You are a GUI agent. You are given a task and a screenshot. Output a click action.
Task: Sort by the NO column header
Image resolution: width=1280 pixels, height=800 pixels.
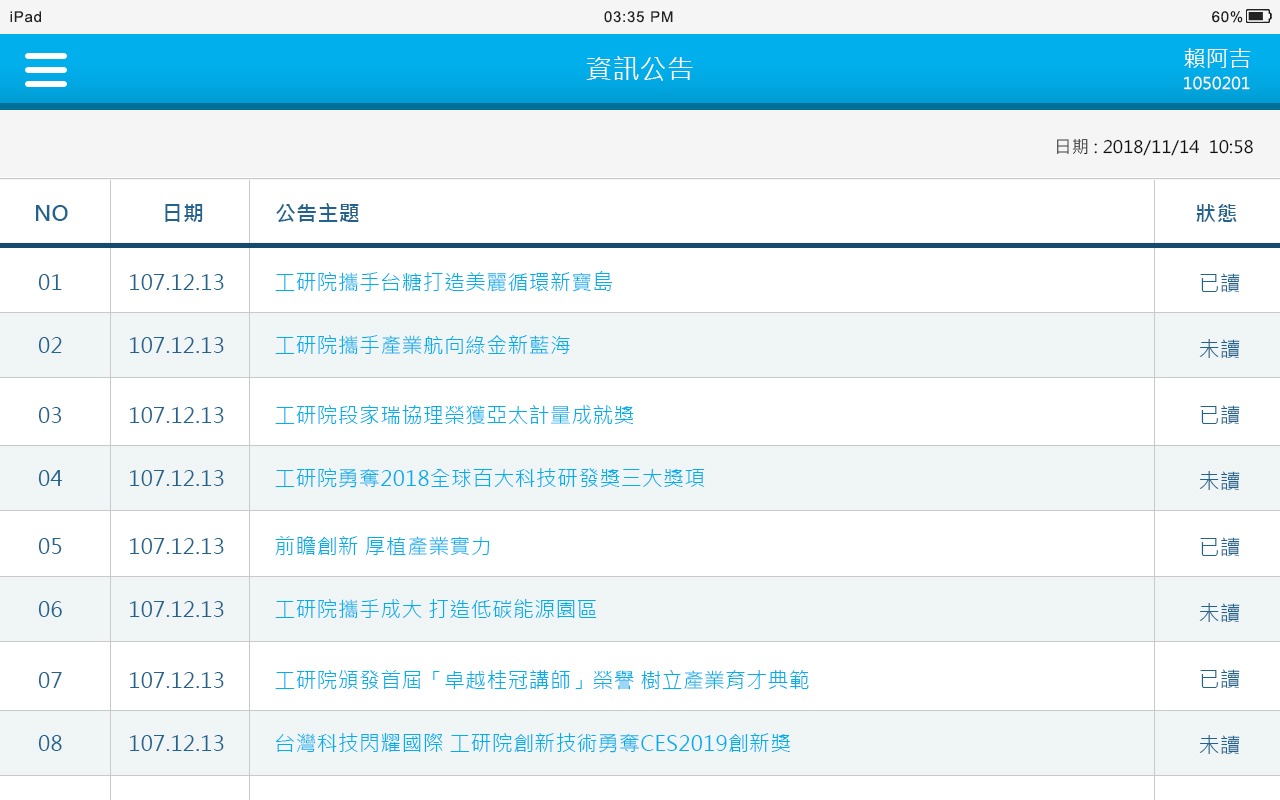pos(51,213)
